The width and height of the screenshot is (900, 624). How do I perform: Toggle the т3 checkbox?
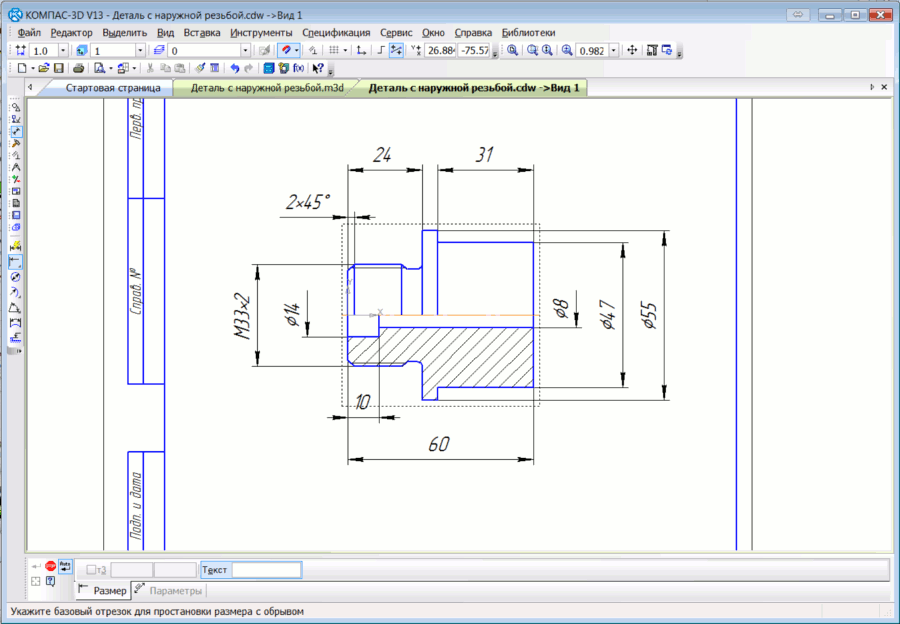91,570
